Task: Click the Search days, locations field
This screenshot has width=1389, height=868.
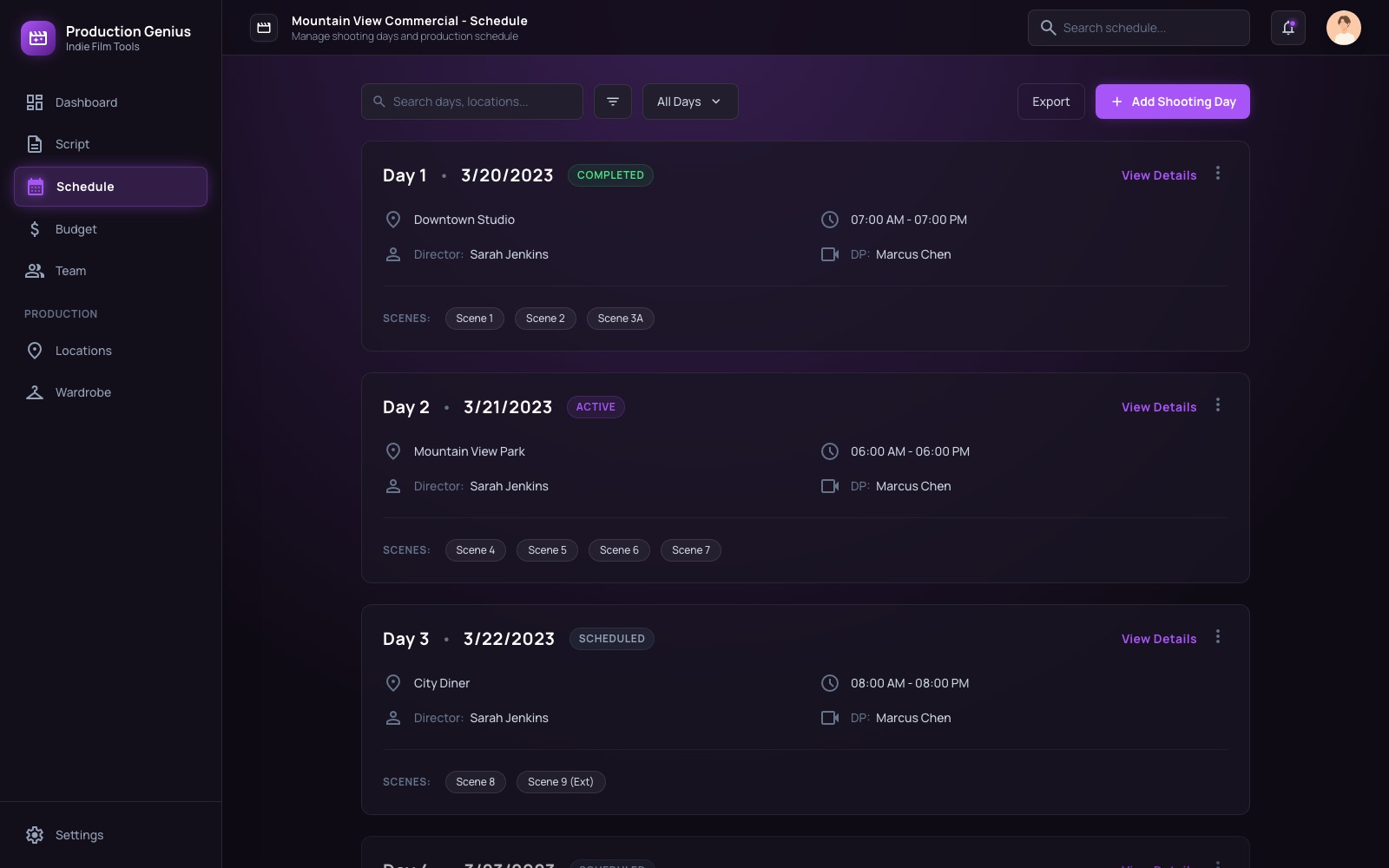Action: pos(472,102)
